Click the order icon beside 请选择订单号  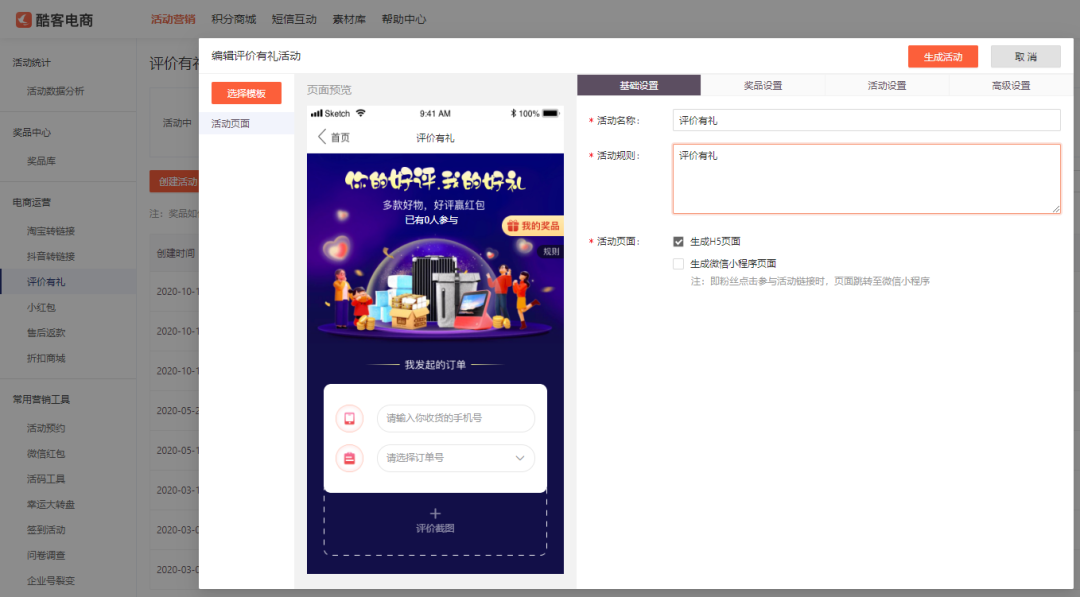pos(349,458)
